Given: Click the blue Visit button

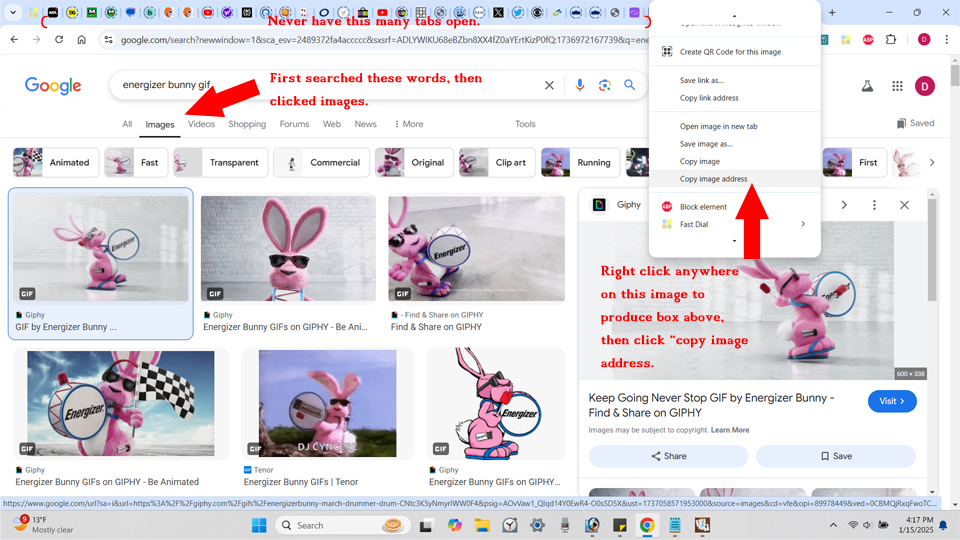Looking at the screenshot, I should [892, 401].
